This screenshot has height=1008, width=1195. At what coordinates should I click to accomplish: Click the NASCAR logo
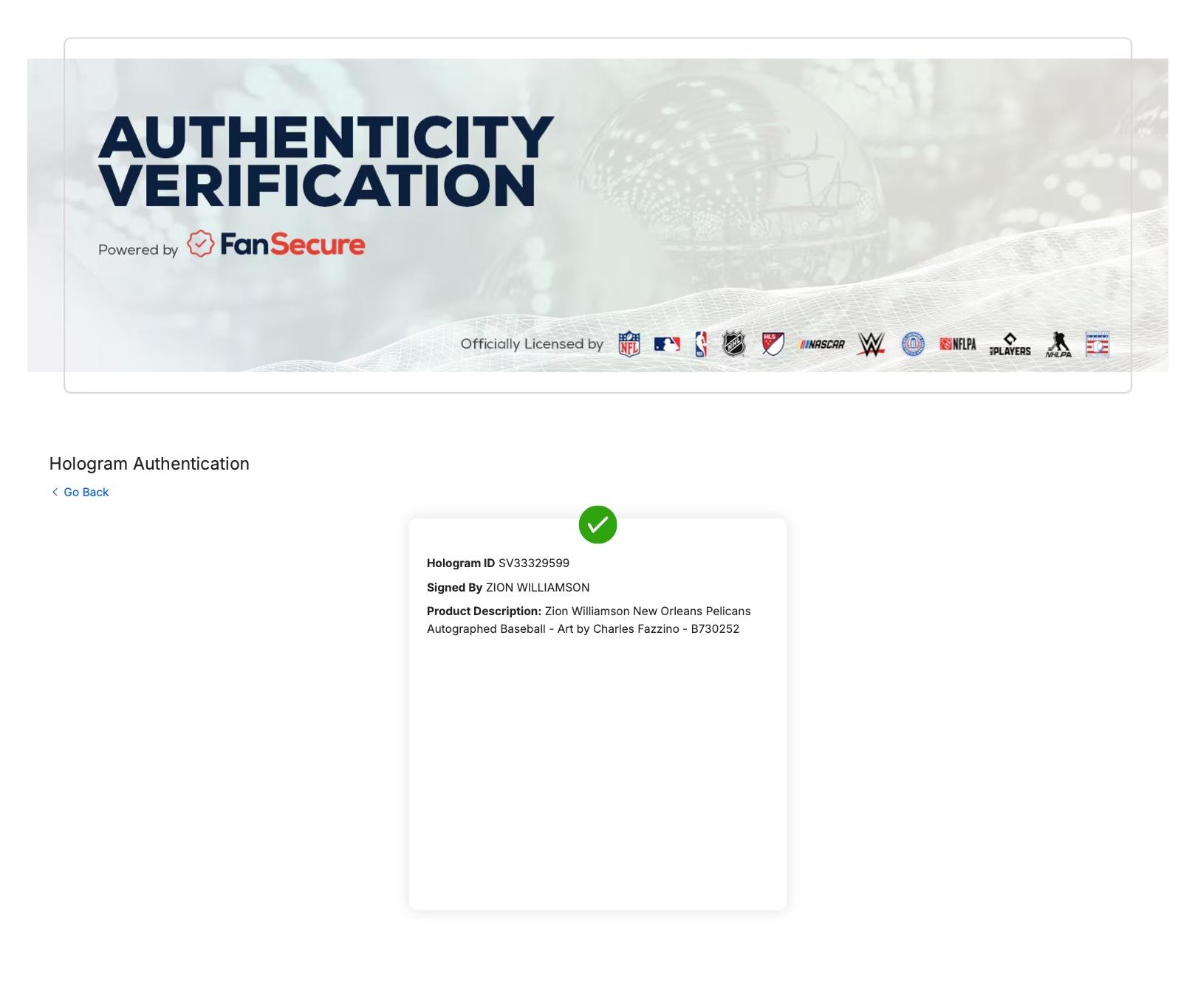tap(822, 344)
